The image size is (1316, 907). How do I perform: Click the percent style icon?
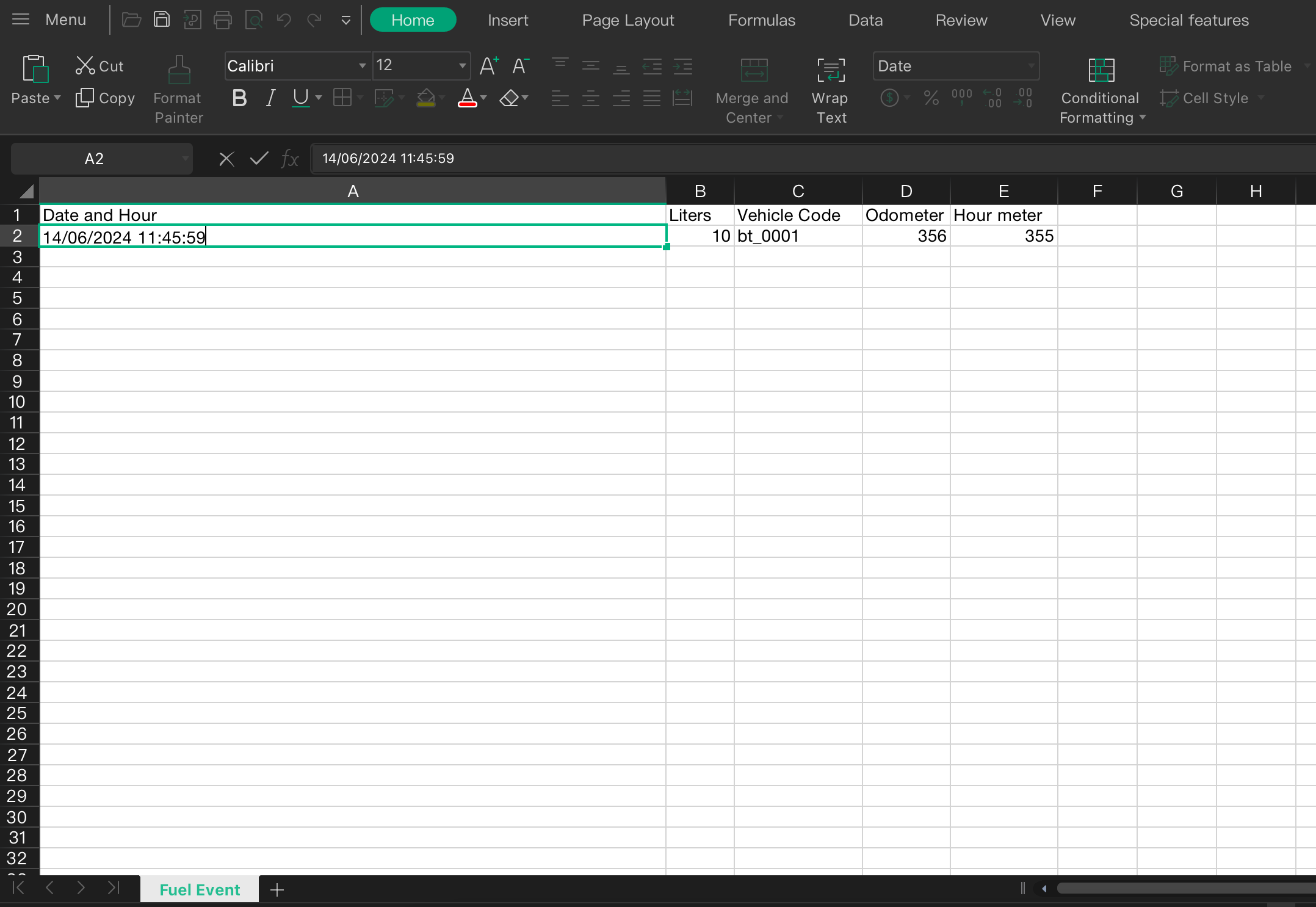931,98
